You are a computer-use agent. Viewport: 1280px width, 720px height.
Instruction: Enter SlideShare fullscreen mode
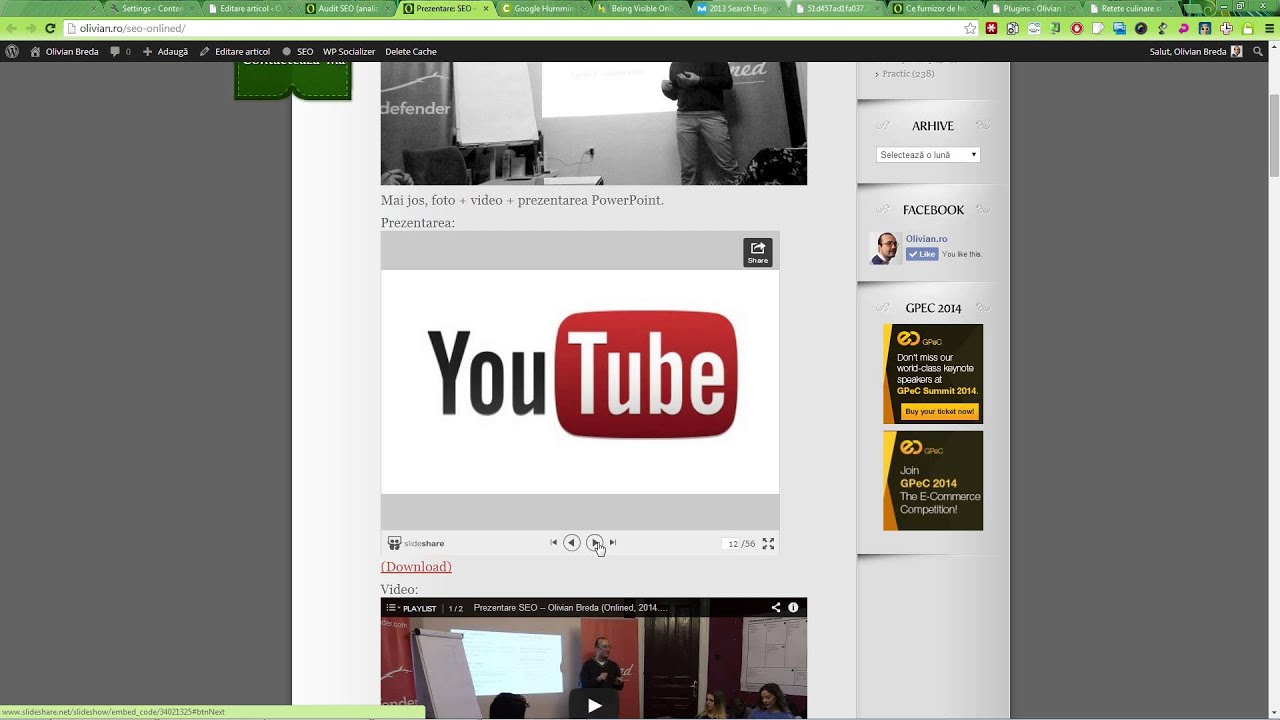[768, 543]
